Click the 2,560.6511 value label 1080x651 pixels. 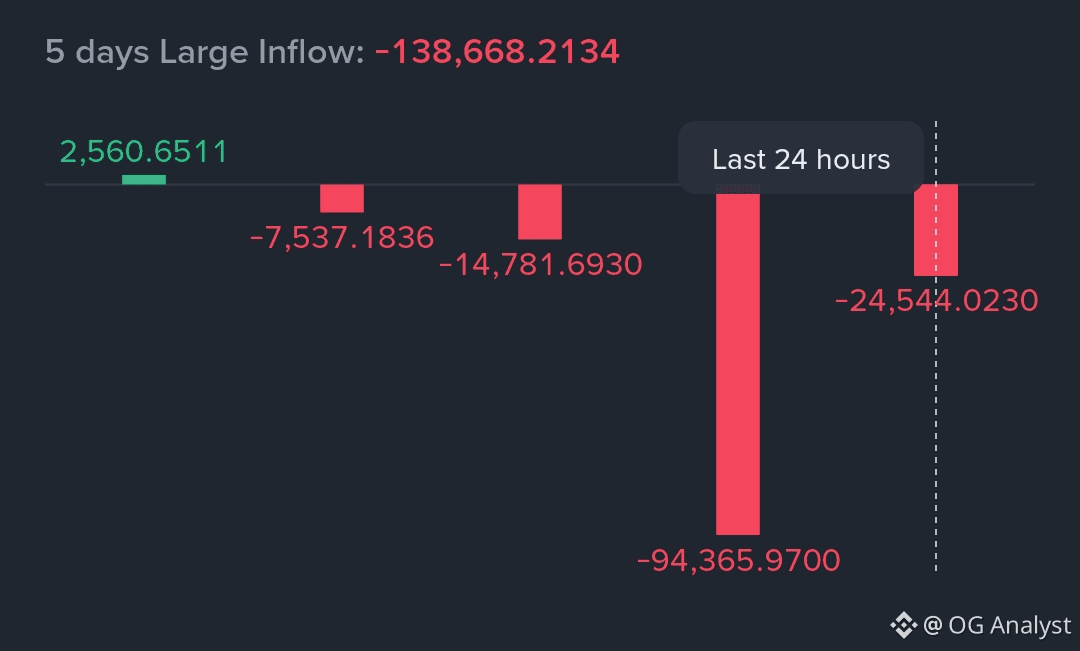tap(144, 152)
